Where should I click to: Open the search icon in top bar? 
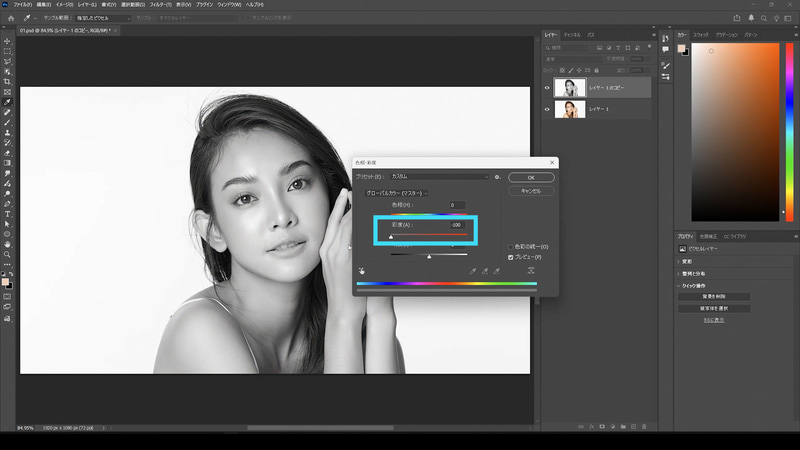click(764, 18)
